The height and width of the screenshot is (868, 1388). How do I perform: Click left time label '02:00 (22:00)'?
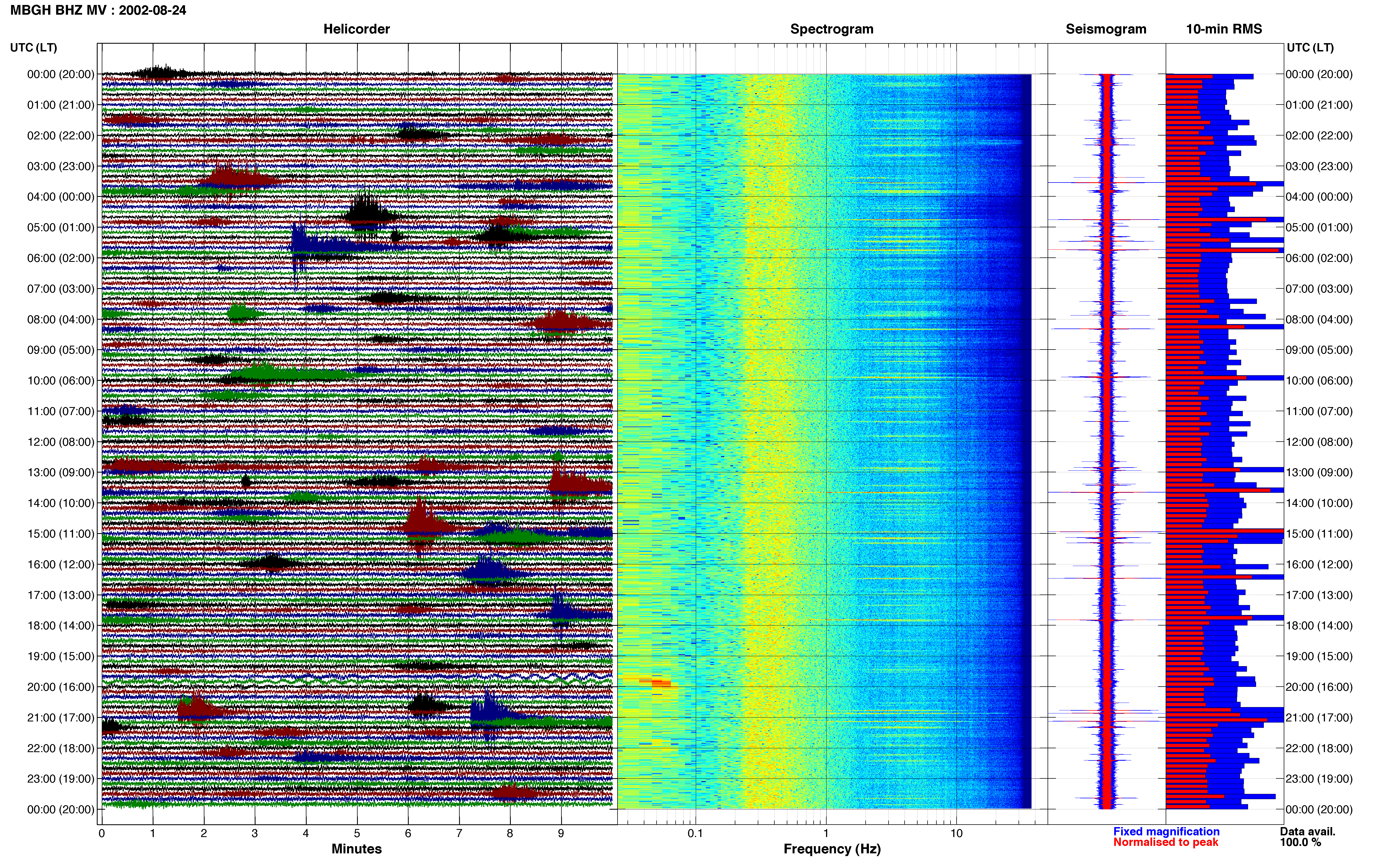click(61, 135)
